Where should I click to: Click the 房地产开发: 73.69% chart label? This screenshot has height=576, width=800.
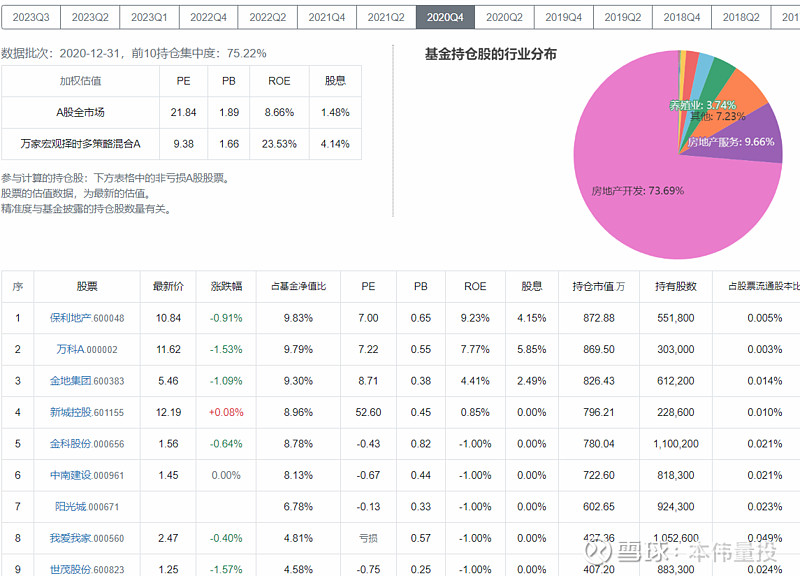click(637, 191)
